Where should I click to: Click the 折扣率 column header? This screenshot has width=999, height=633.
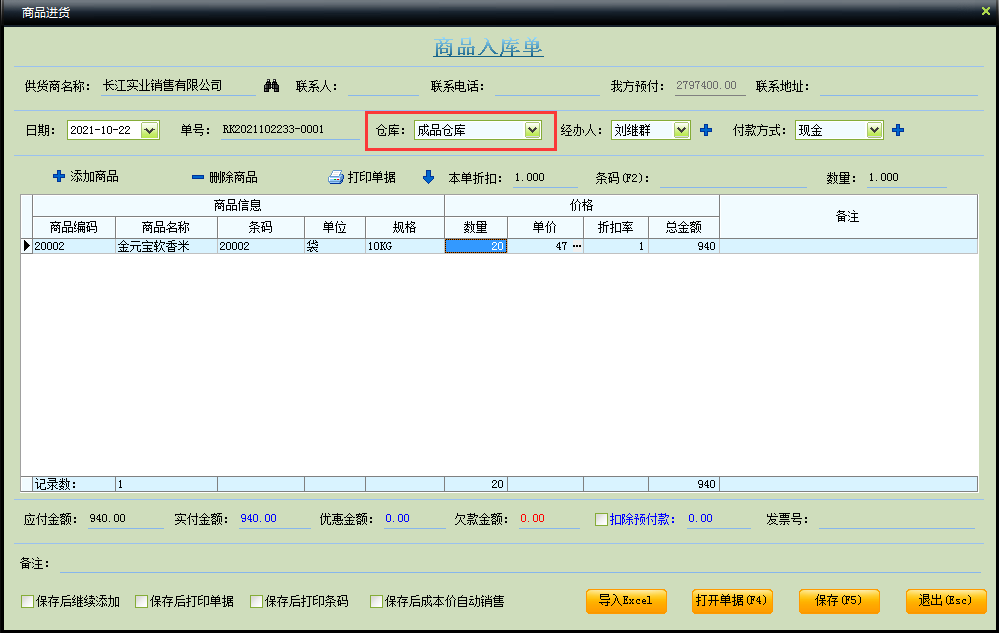click(615, 227)
